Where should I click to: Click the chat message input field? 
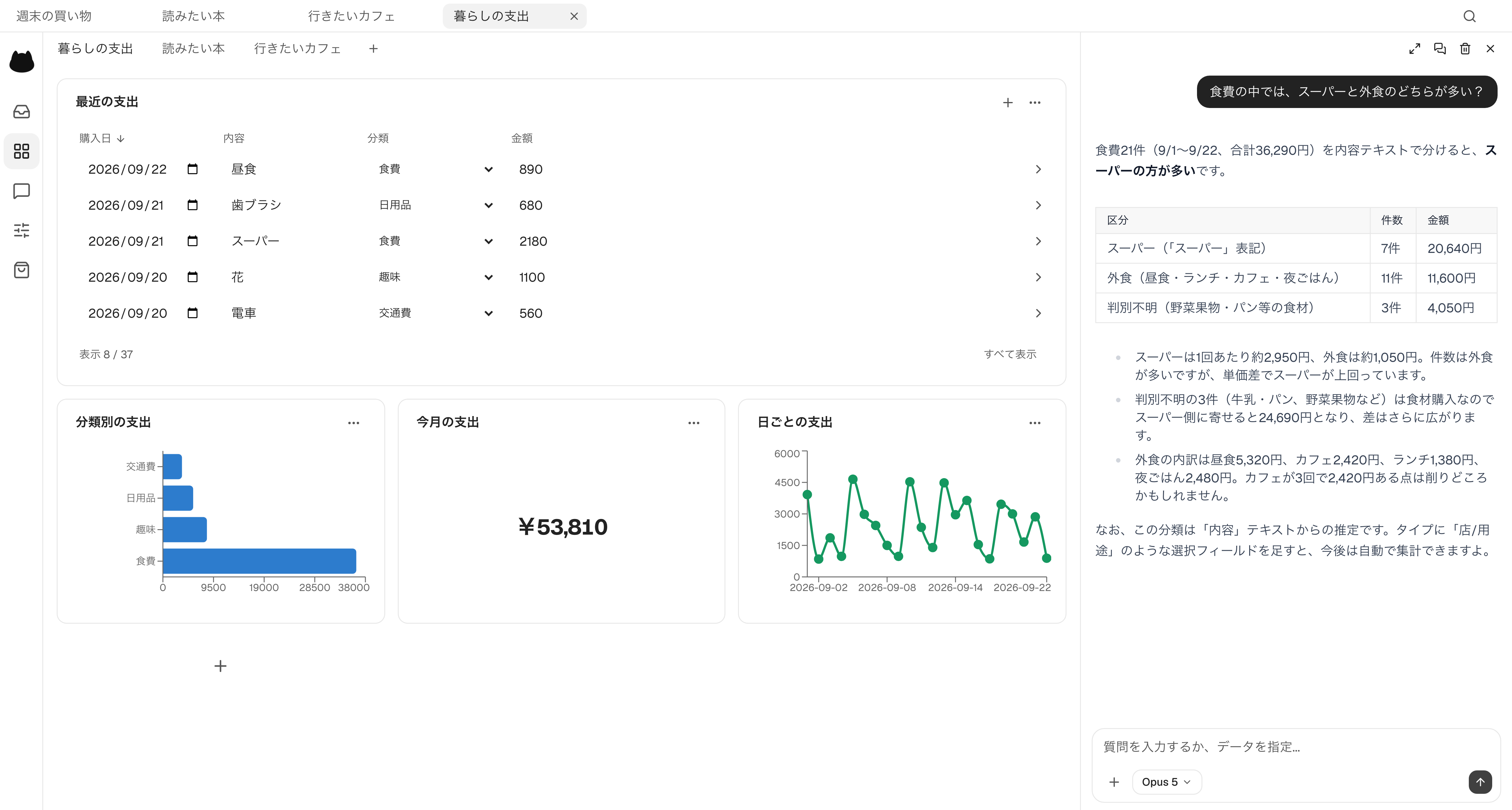pos(1296,747)
